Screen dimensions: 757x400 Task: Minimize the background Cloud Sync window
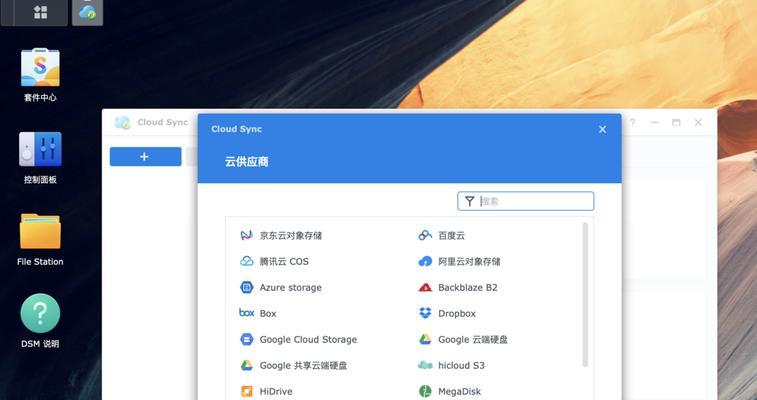click(x=654, y=123)
